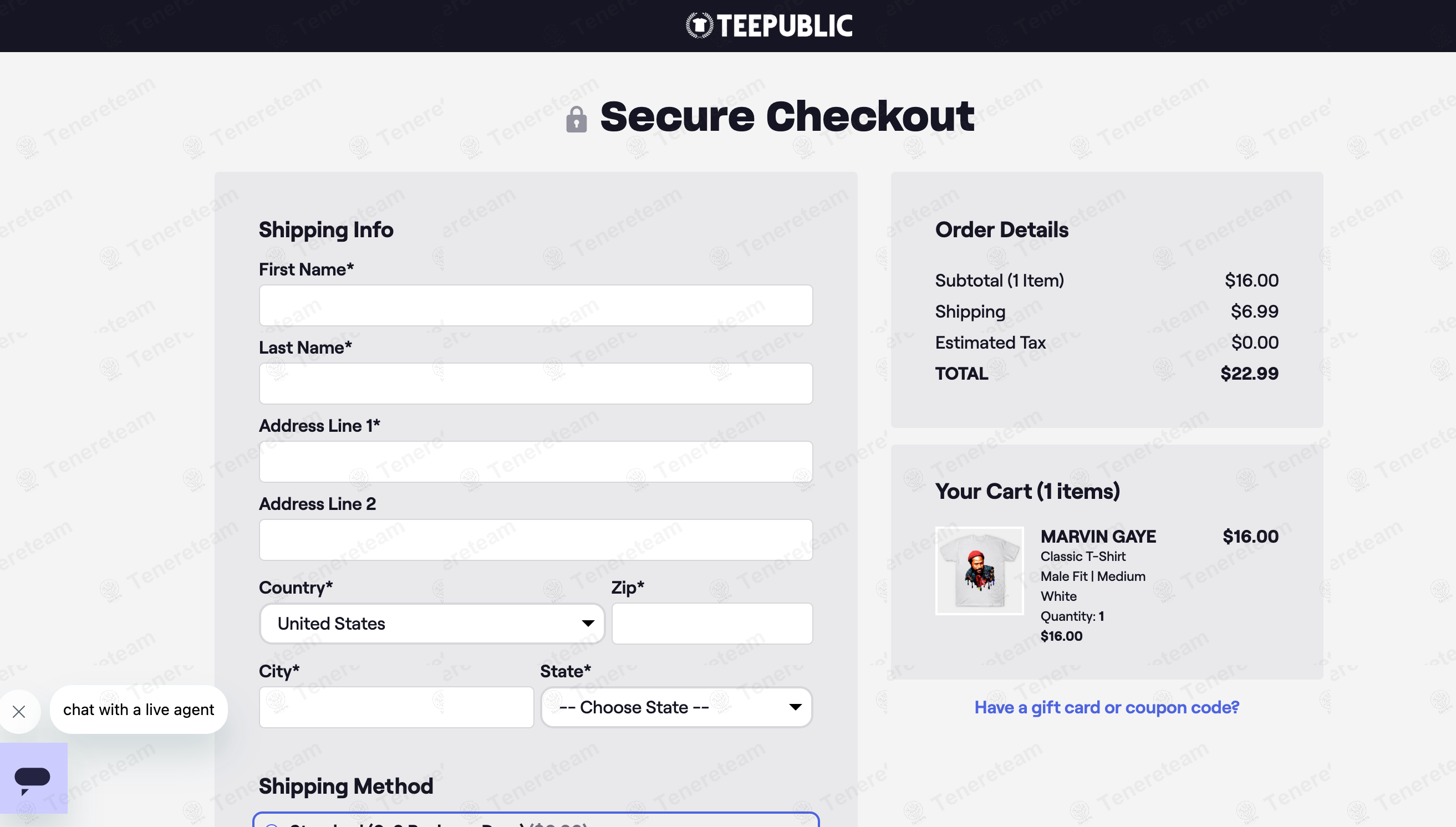The width and height of the screenshot is (1456, 827).
Task: Open the Country dropdown showing United States
Action: tap(432, 623)
